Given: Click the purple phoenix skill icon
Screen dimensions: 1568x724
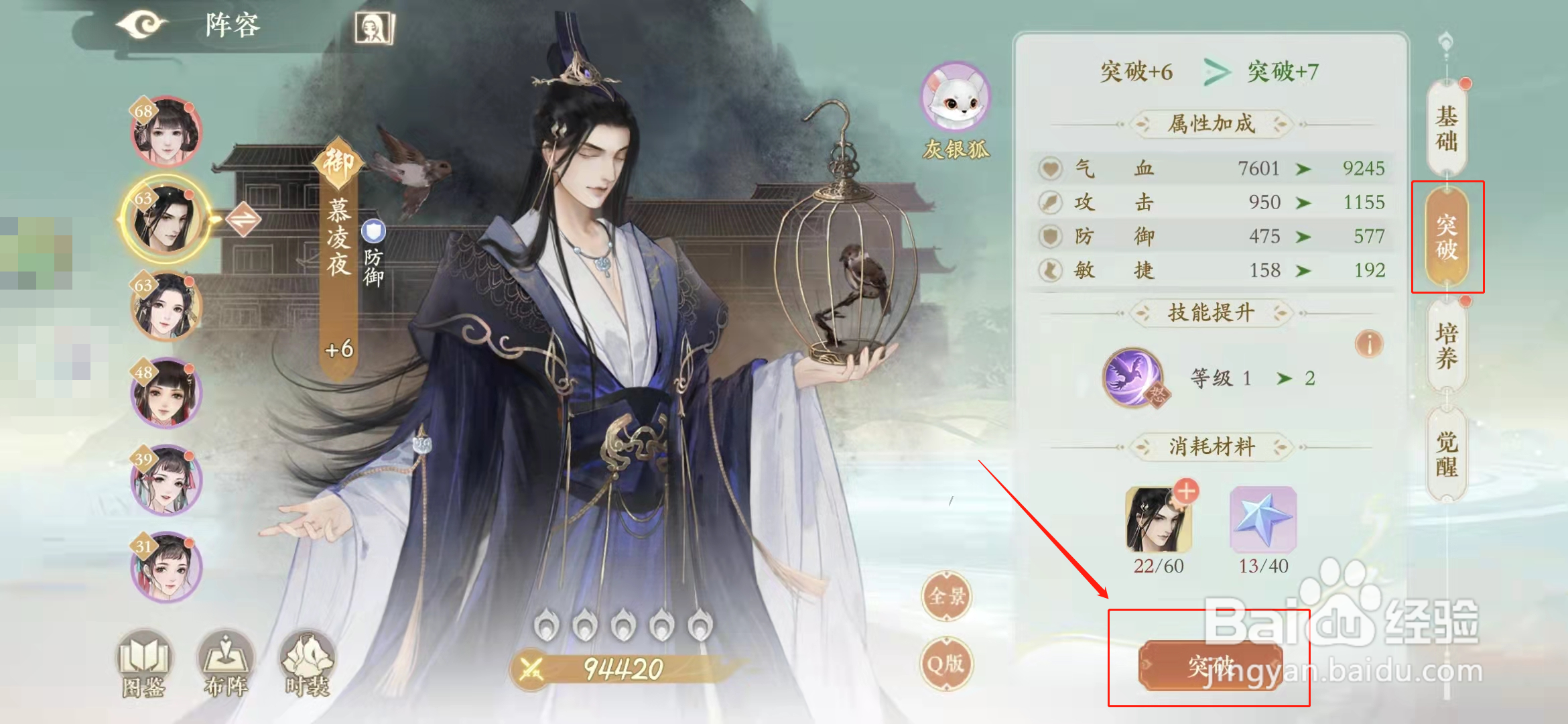Looking at the screenshot, I should pos(1134,377).
